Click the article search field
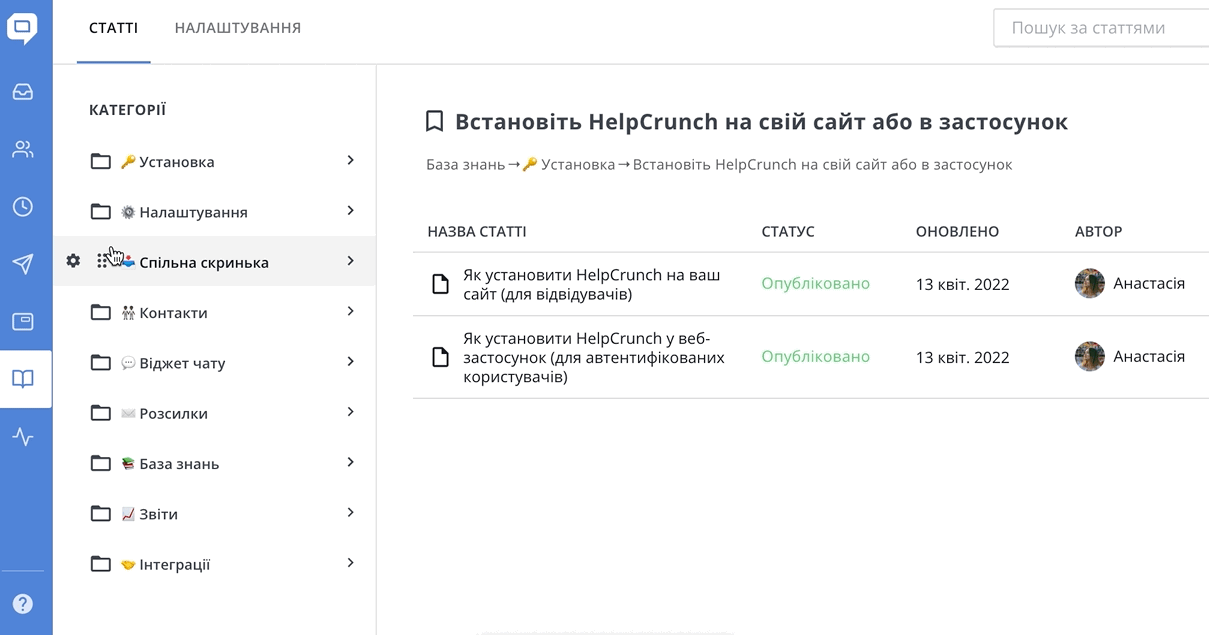Viewport: 1209px width, 635px height. click(1100, 28)
